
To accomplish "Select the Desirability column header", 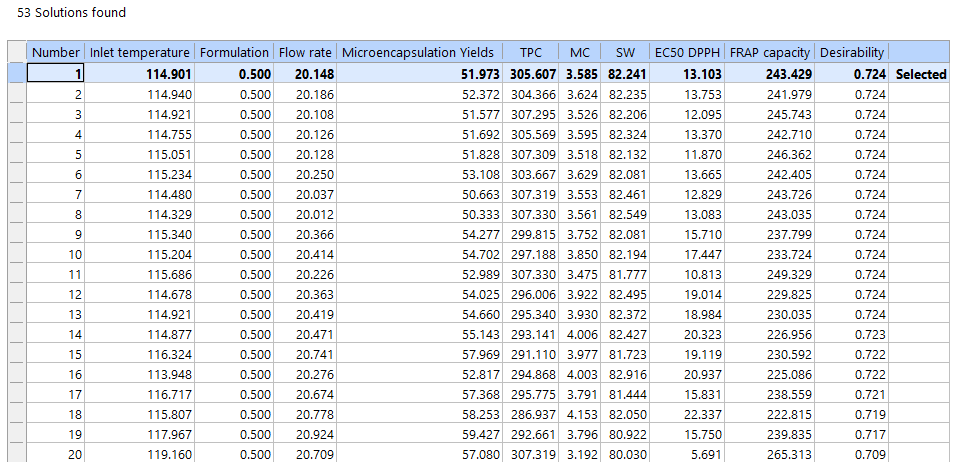I will (x=852, y=53).
